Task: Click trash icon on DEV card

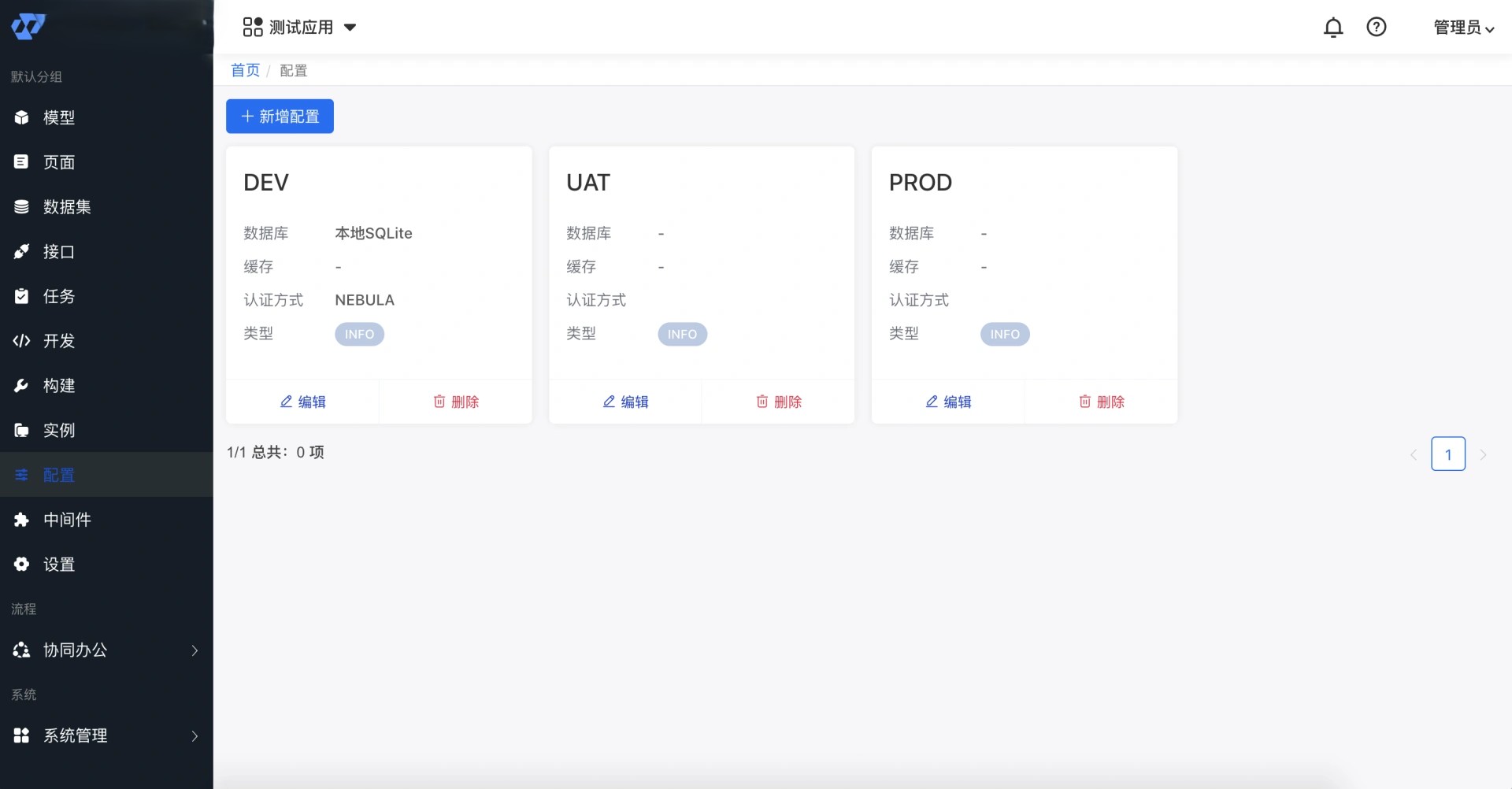Action: tap(439, 402)
